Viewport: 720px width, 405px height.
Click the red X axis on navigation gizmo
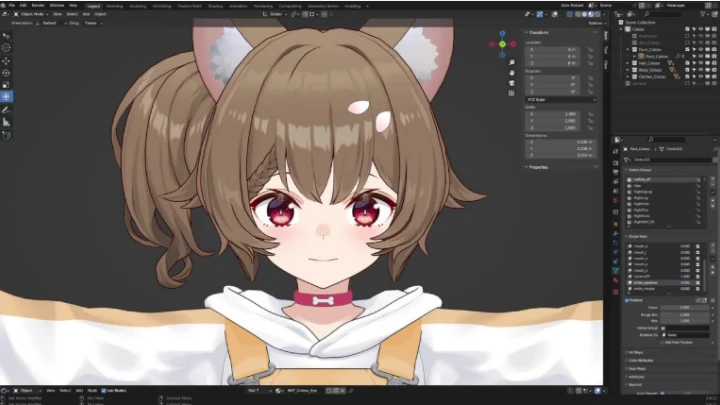point(513,44)
